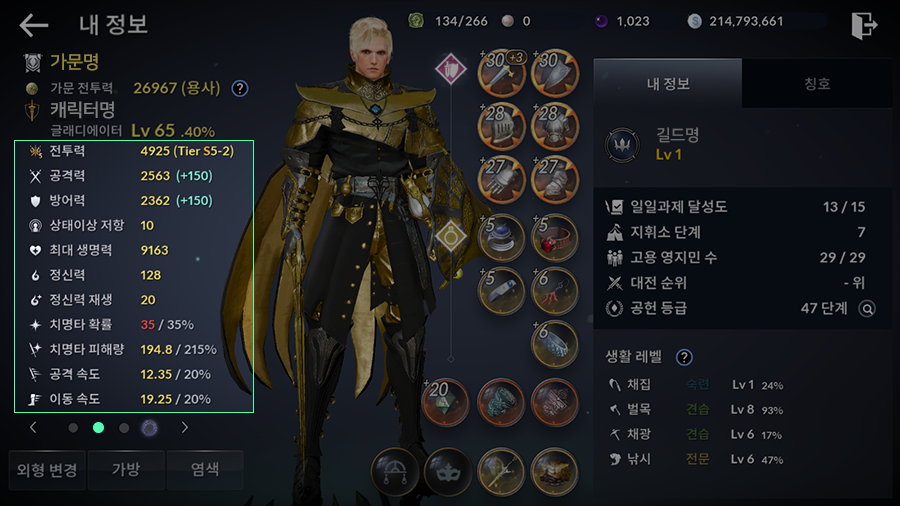This screenshot has width=900, height=506.
Task: Select the +30 sword weapon slot
Action: pyautogui.click(x=502, y=73)
